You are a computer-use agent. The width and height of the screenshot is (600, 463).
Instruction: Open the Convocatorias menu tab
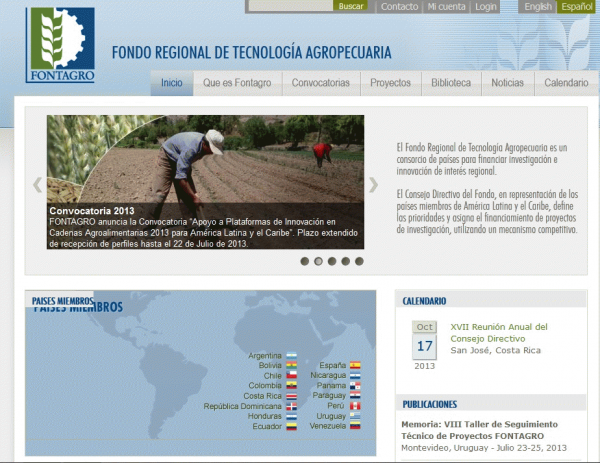point(321,83)
